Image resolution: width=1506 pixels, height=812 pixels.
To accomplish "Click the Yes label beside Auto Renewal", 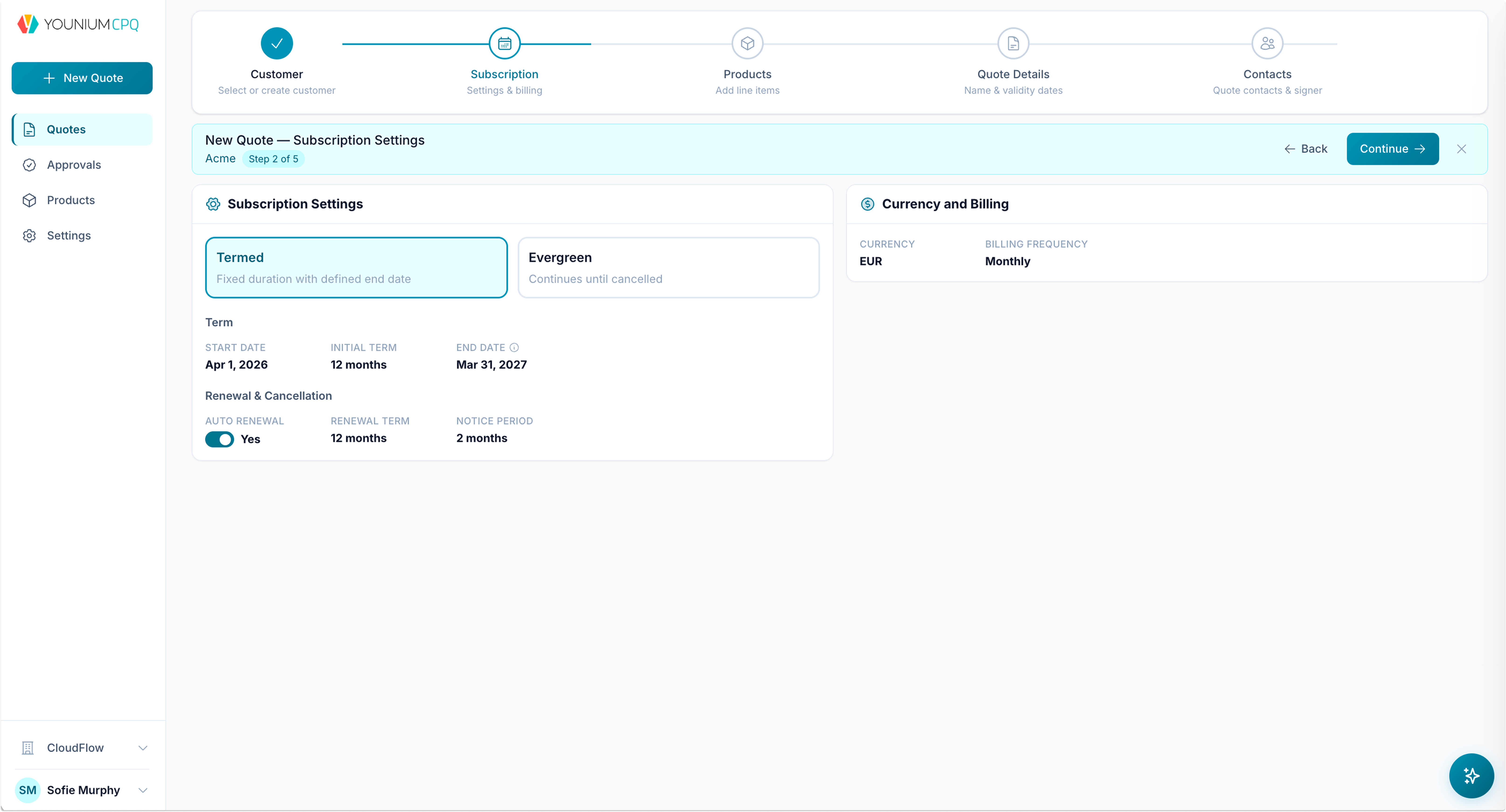I will [x=250, y=439].
